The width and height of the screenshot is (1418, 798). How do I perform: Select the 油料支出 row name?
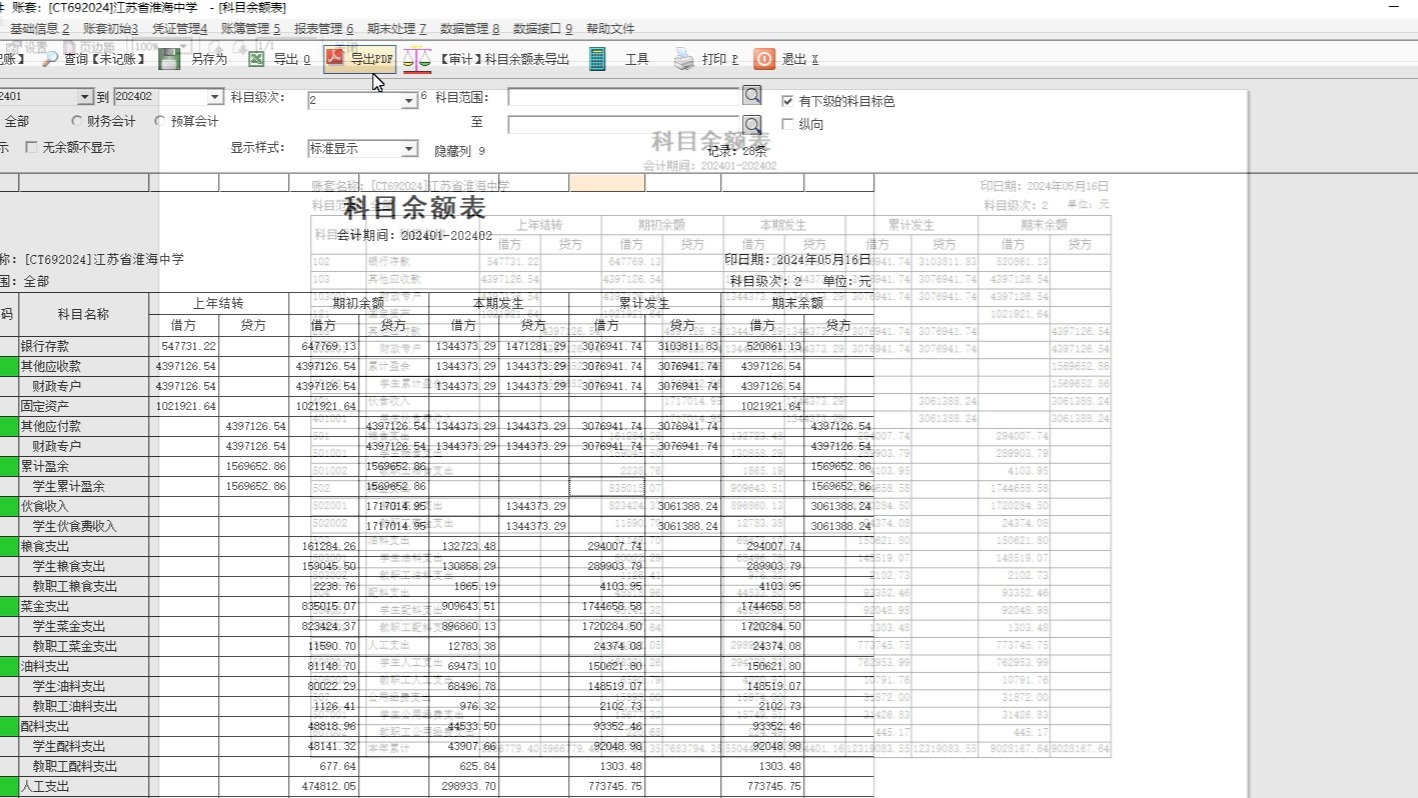[x=45, y=666]
